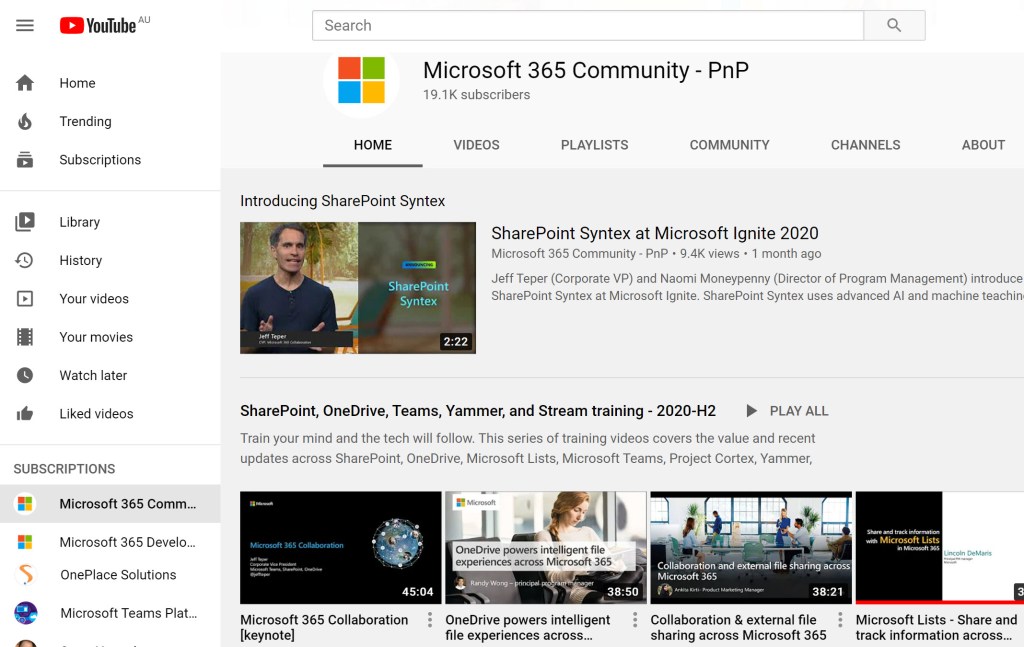
Task: Click in the Search input field
Action: coord(587,26)
